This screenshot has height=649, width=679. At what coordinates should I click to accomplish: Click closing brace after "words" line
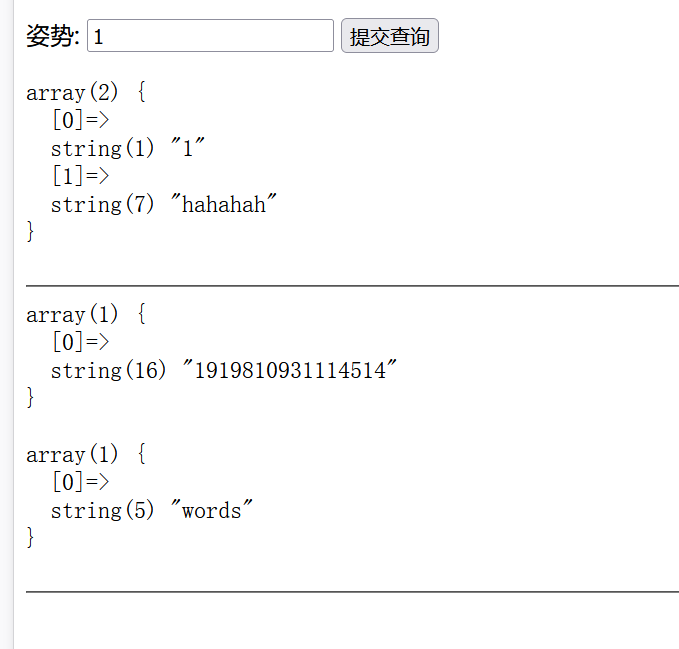(x=30, y=538)
